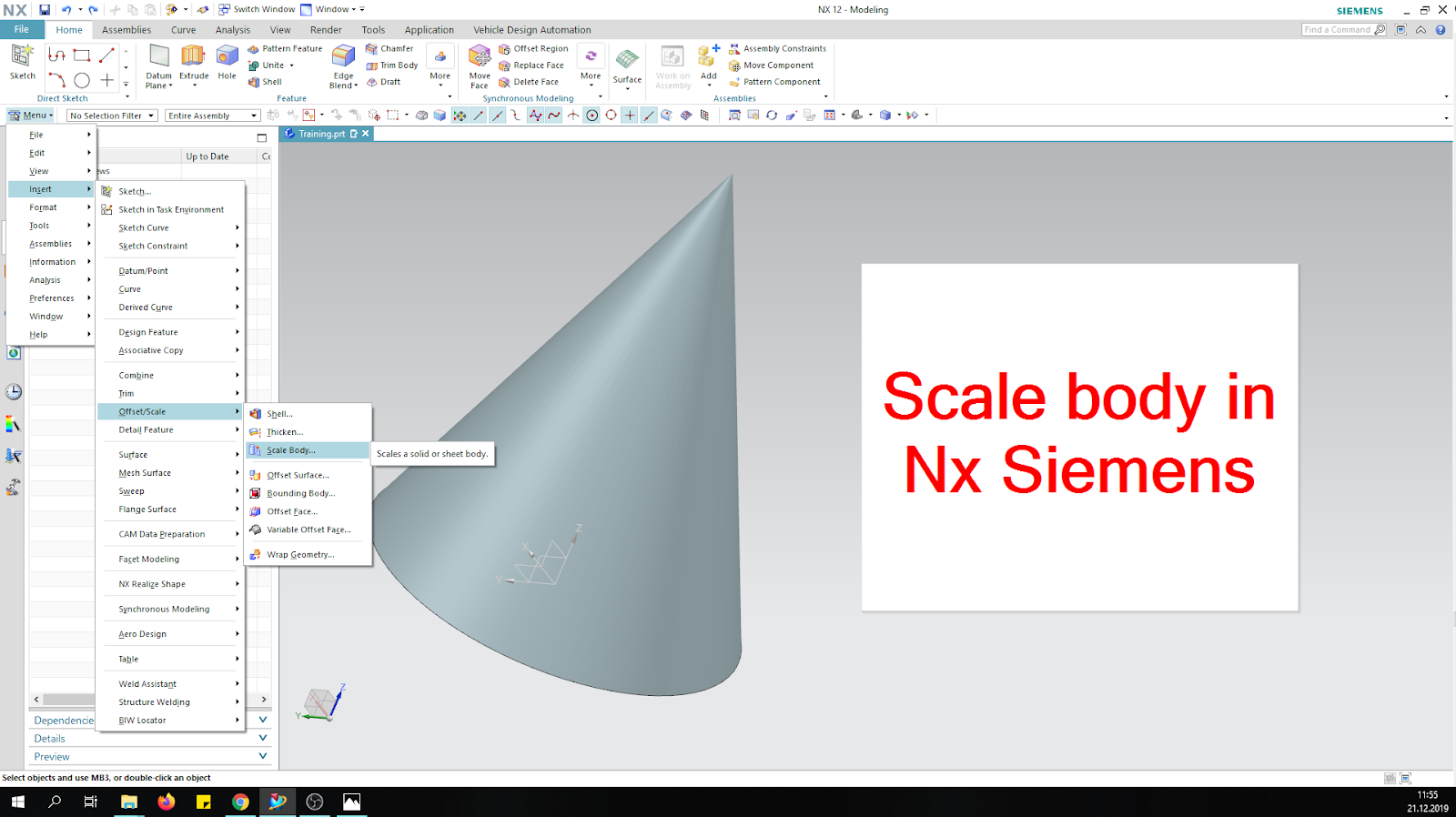This screenshot has width=1456, height=817.
Task: Click Scale Body menu entry
Action: tap(309, 450)
